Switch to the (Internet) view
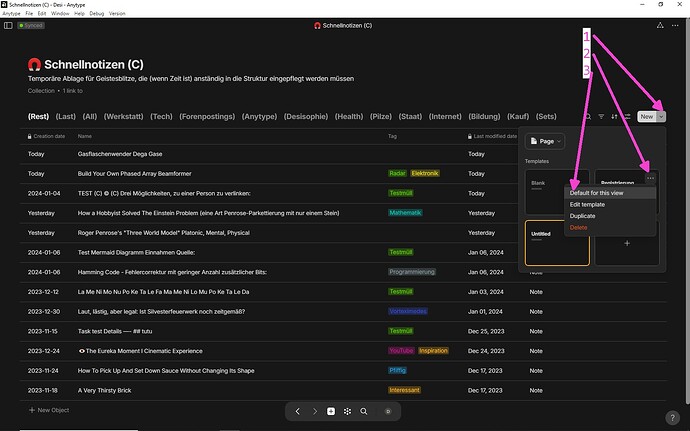The image size is (690, 431). coord(445,117)
